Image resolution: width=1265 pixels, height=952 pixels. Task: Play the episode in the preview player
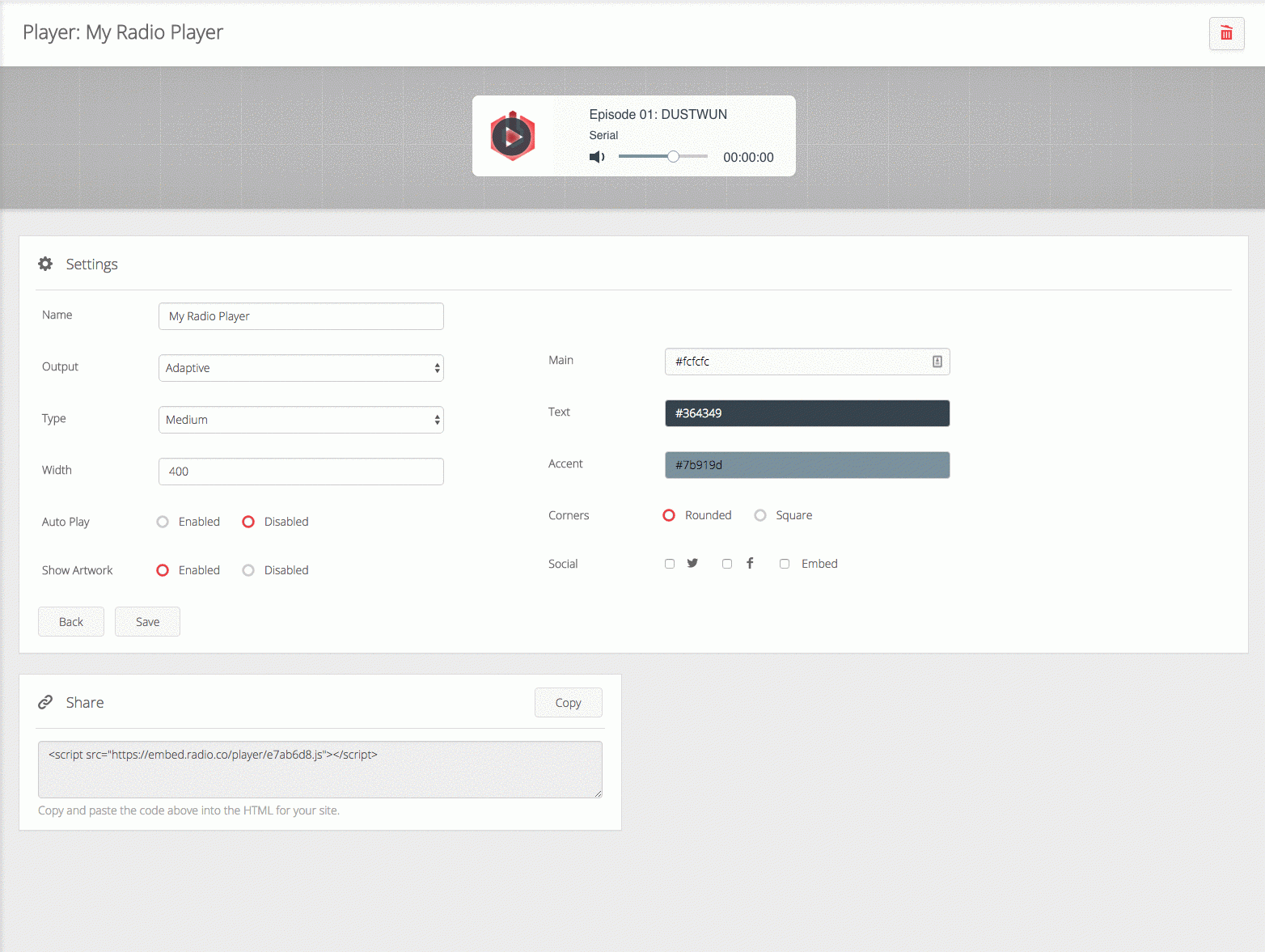coord(512,137)
